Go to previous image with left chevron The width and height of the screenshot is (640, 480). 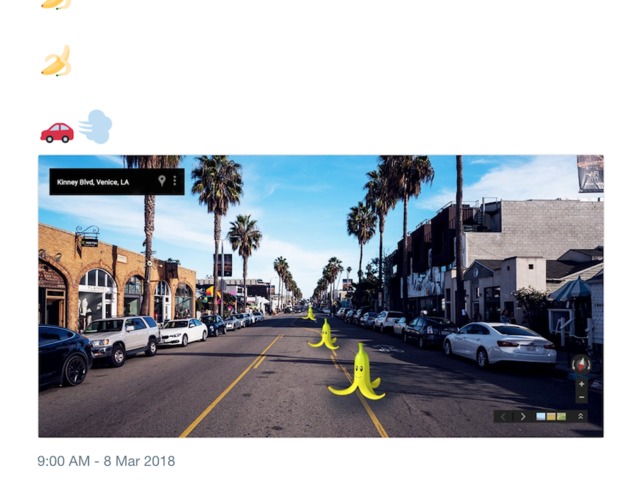pos(503,416)
